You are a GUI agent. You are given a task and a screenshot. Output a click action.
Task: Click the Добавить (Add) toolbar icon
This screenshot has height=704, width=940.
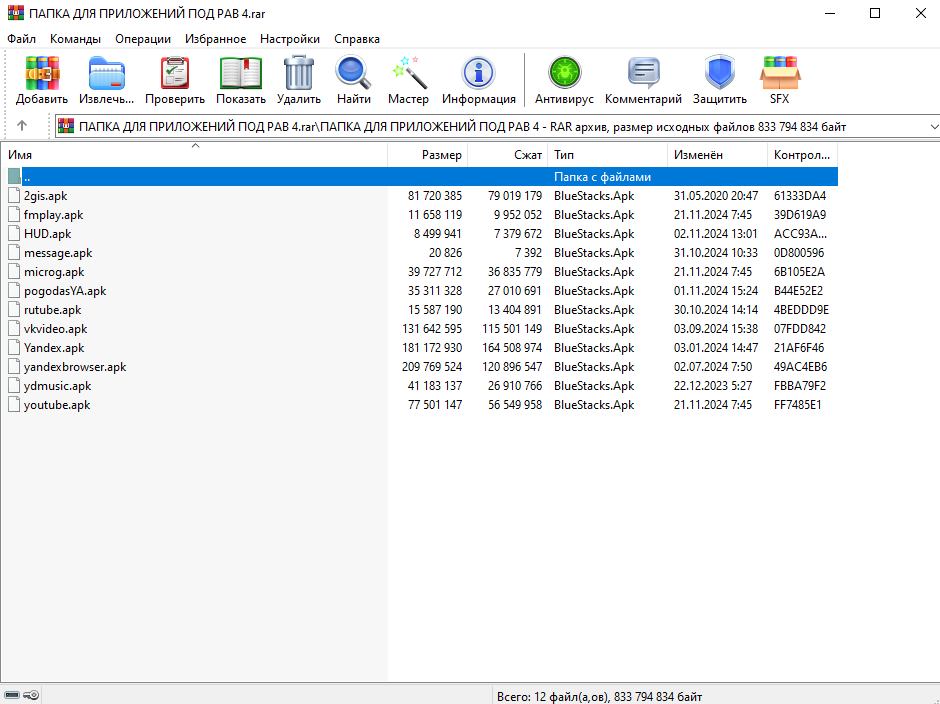(42, 73)
